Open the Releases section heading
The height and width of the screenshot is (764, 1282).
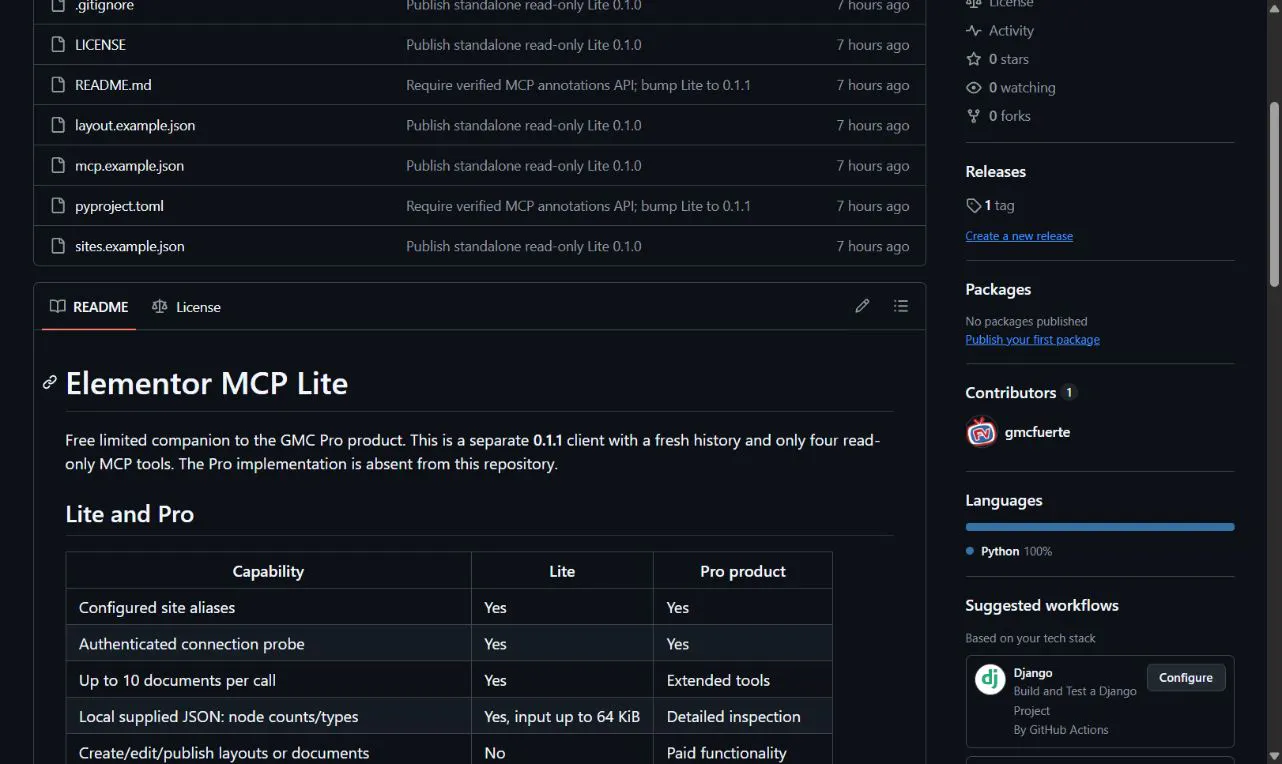click(x=996, y=172)
